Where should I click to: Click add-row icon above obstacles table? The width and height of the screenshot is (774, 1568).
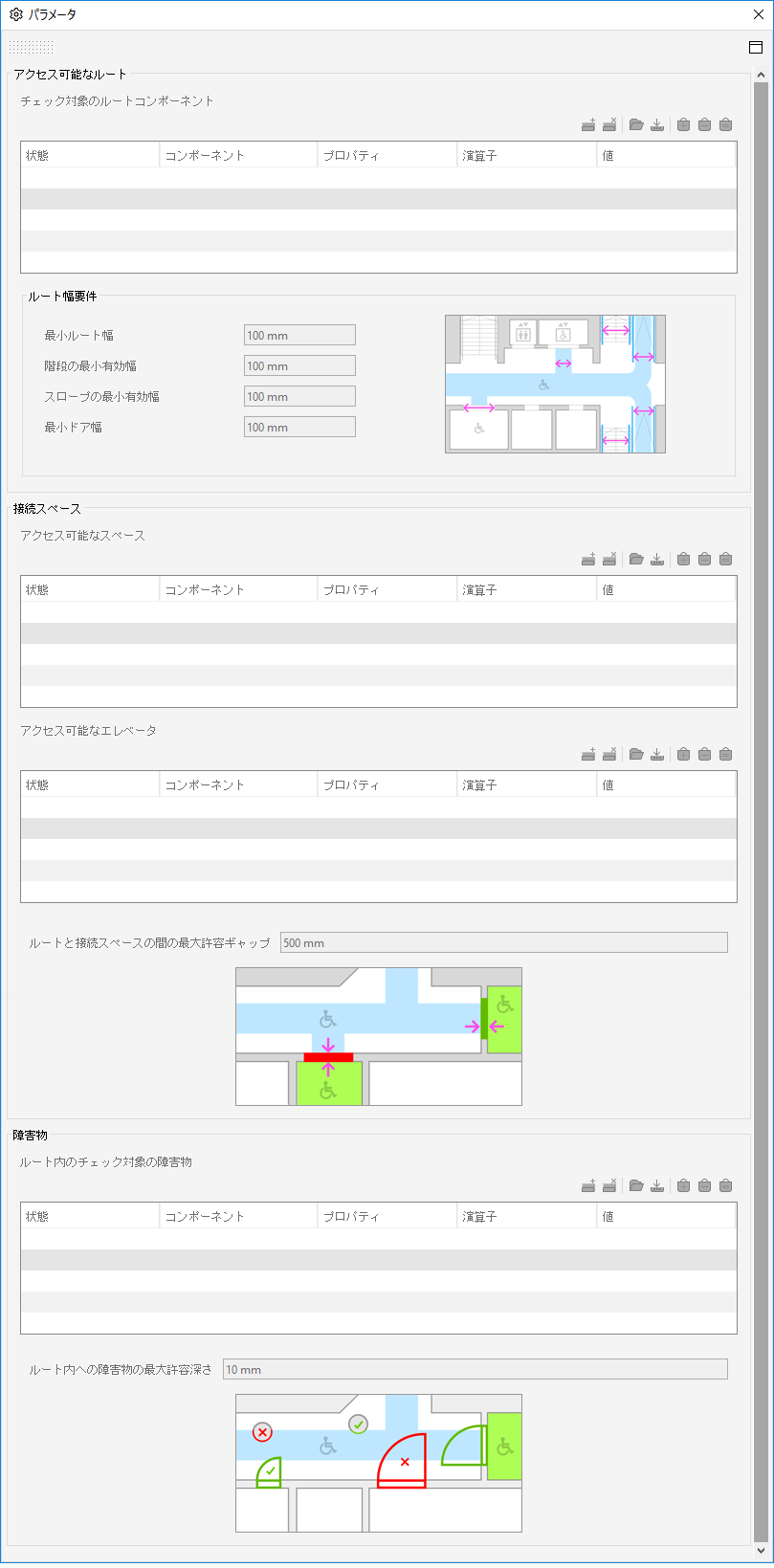[x=588, y=1185]
